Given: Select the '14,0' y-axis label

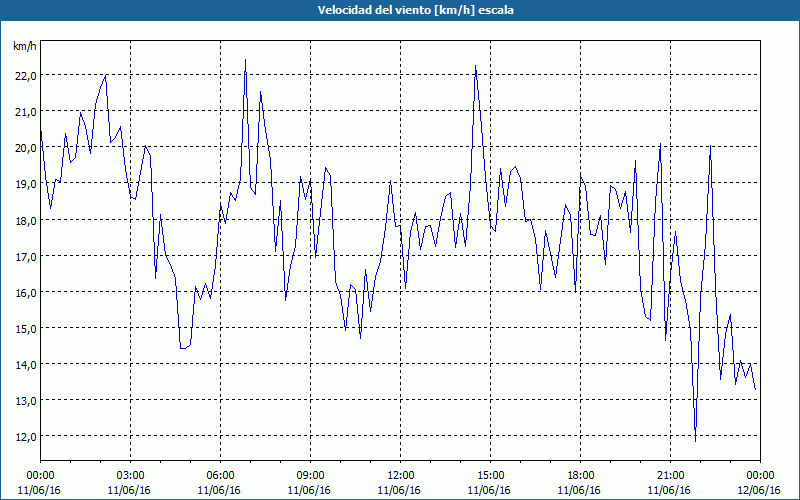Looking at the screenshot, I should coord(27,365).
